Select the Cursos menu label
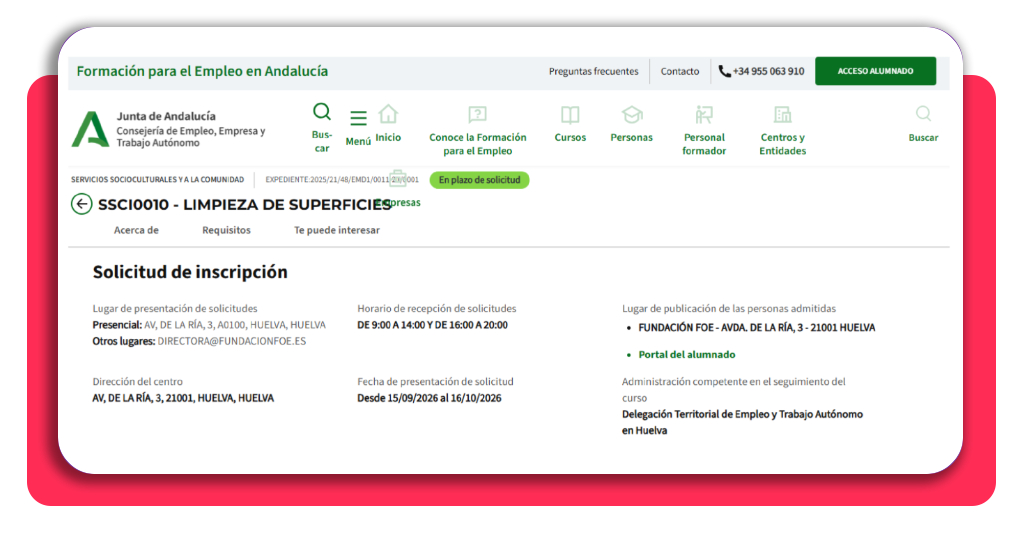1024x536 pixels. (570, 137)
